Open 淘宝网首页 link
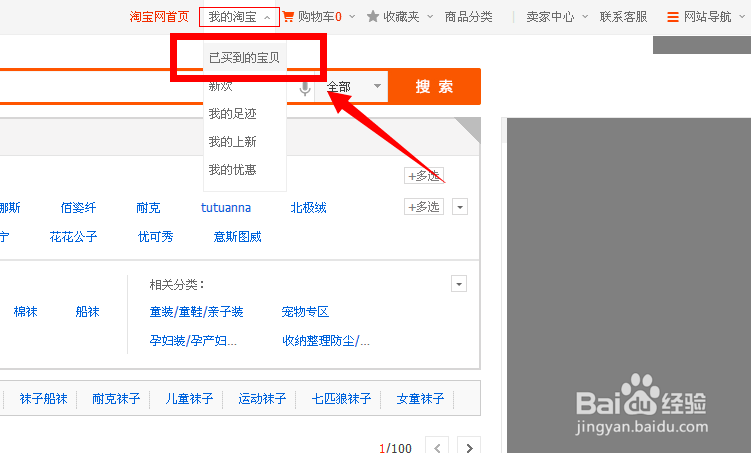The image size is (751, 453). click(159, 17)
